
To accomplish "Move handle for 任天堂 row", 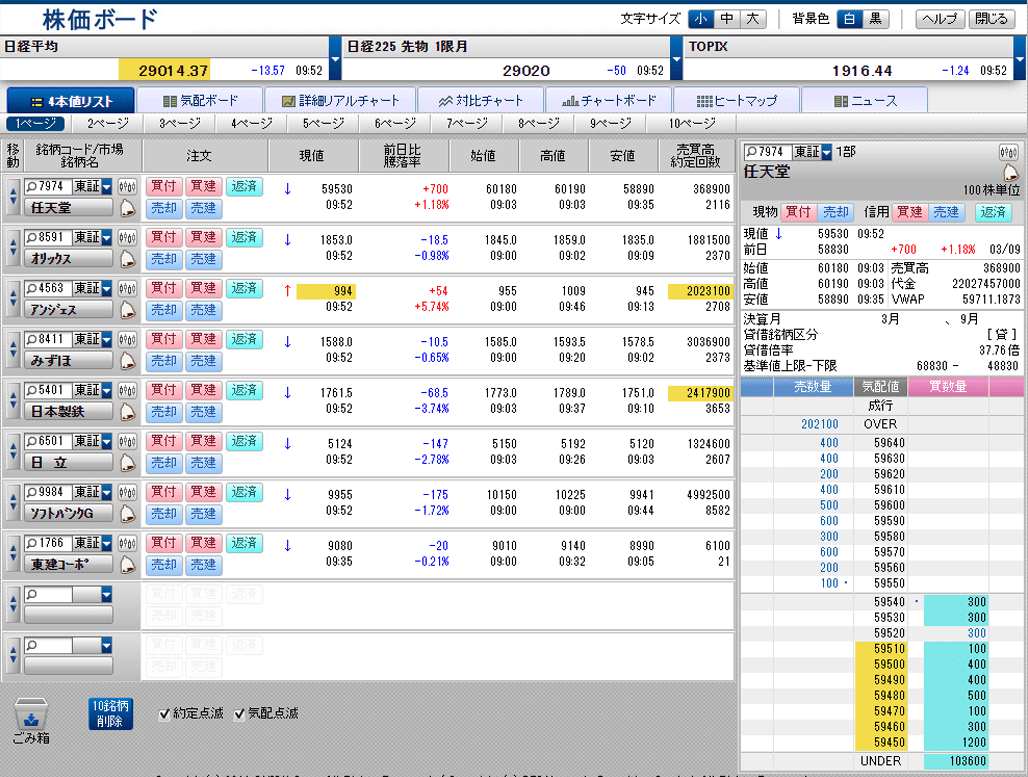I will pos(12,197).
